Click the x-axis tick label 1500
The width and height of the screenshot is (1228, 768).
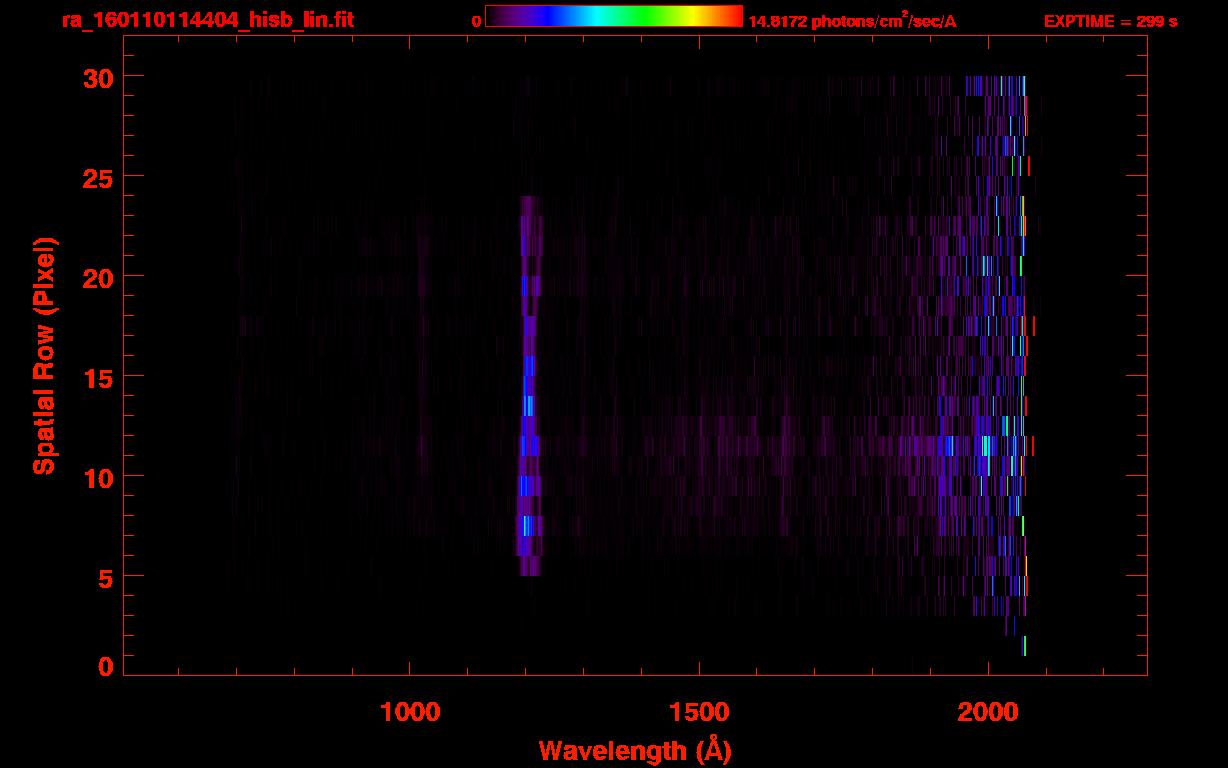699,712
